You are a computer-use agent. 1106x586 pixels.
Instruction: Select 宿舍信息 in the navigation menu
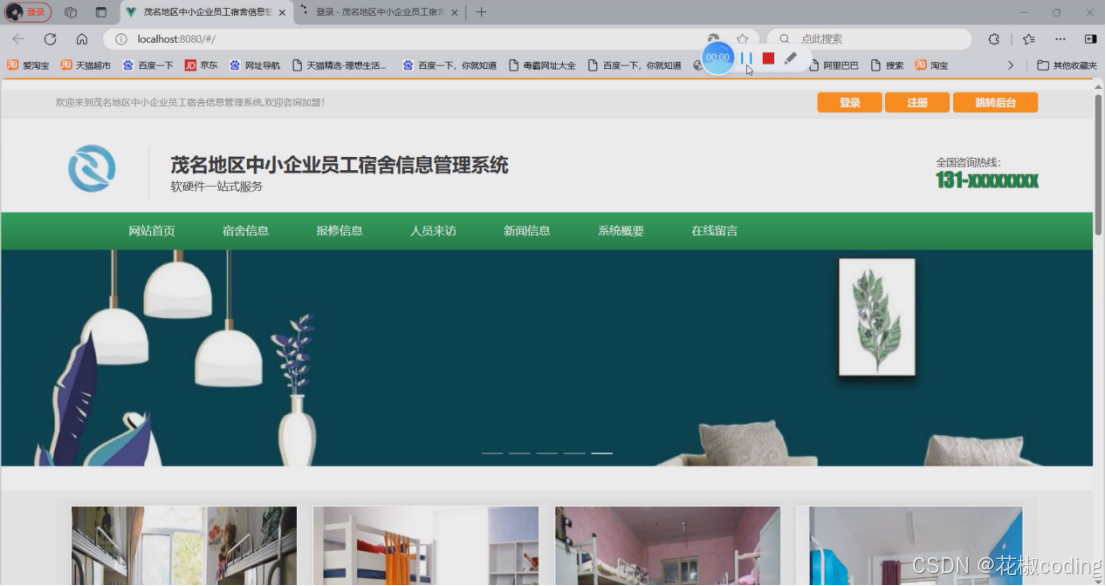pos(245,230)
